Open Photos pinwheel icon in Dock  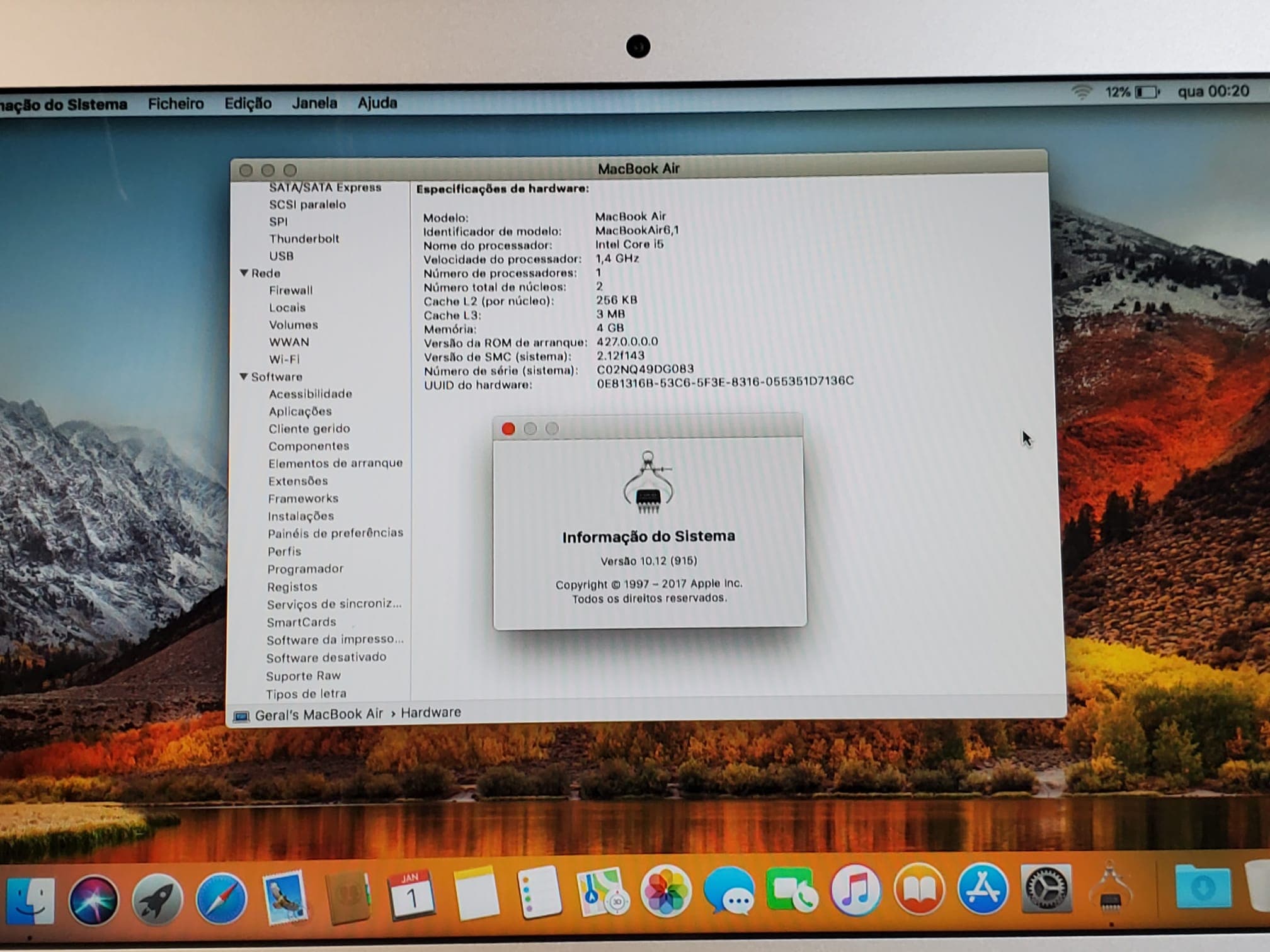[x=666, y=891]
